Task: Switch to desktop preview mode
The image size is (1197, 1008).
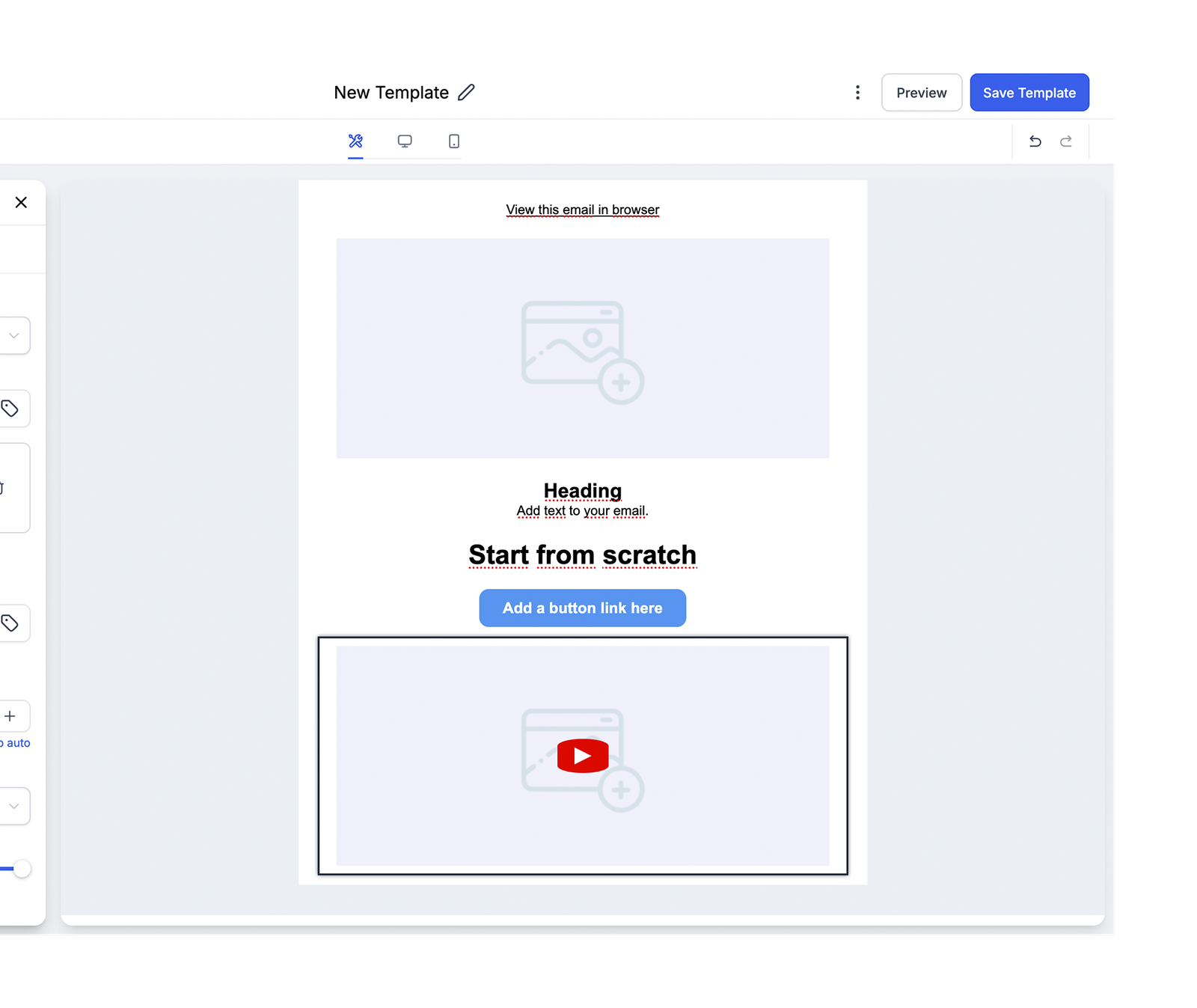Action: pyautogui.click(x=405, y=141)
